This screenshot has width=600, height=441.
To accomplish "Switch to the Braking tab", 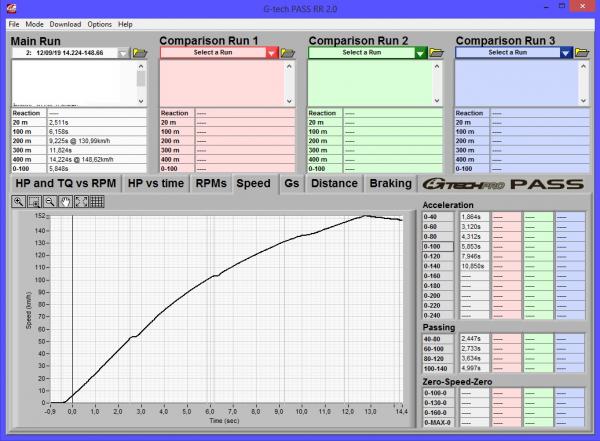I will coord(390,183).
